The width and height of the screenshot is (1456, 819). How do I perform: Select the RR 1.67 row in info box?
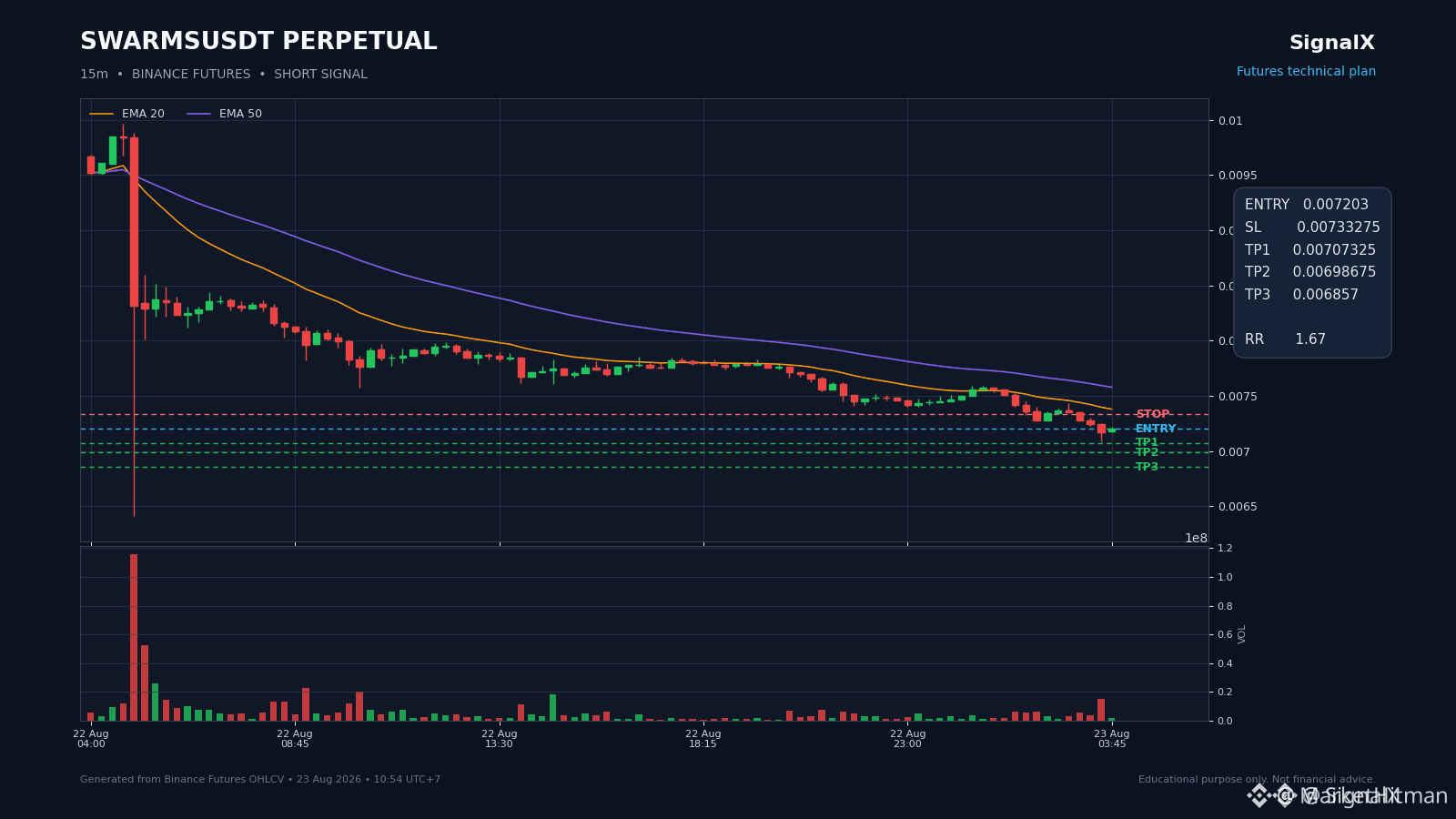point(1285,339)
